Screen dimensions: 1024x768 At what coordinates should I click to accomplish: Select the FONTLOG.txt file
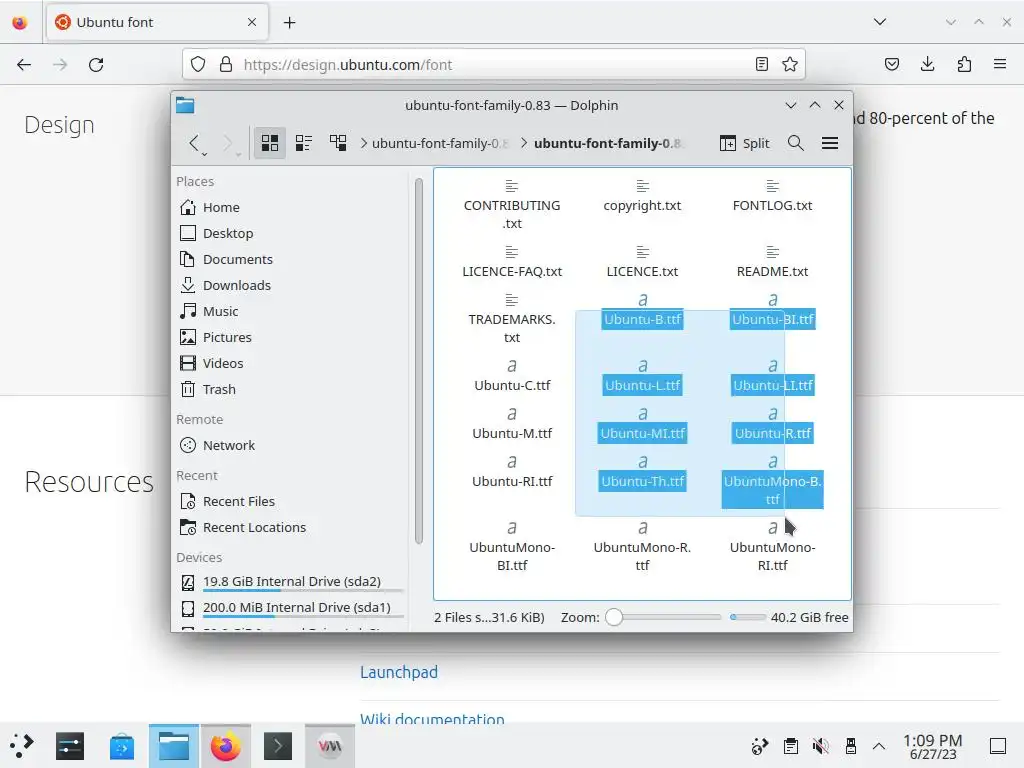tap(773, 196)
